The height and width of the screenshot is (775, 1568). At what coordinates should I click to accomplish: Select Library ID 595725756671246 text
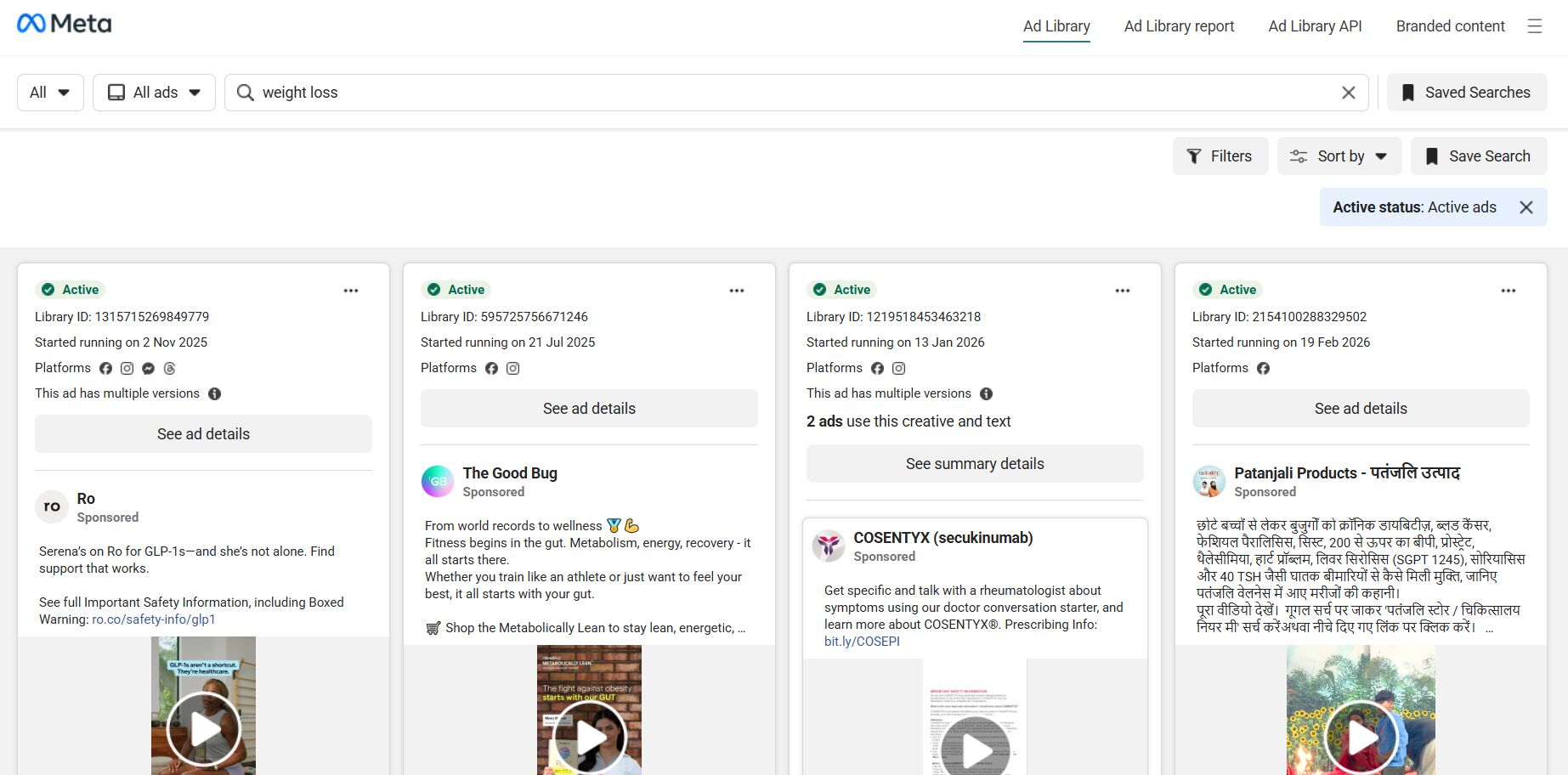click(x=504, y=317)
